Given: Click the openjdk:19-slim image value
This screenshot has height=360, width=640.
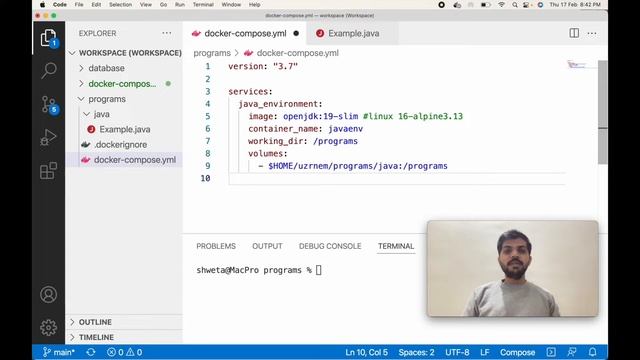Looking at the screenshot, I should click(x=320, y=116).
